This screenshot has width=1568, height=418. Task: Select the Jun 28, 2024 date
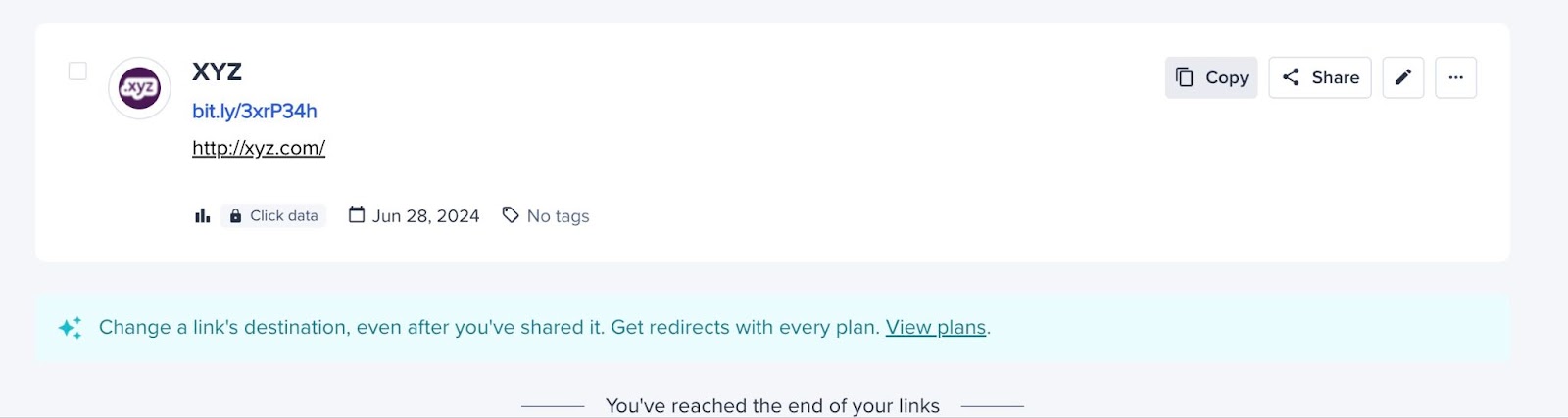coord(426,216)
